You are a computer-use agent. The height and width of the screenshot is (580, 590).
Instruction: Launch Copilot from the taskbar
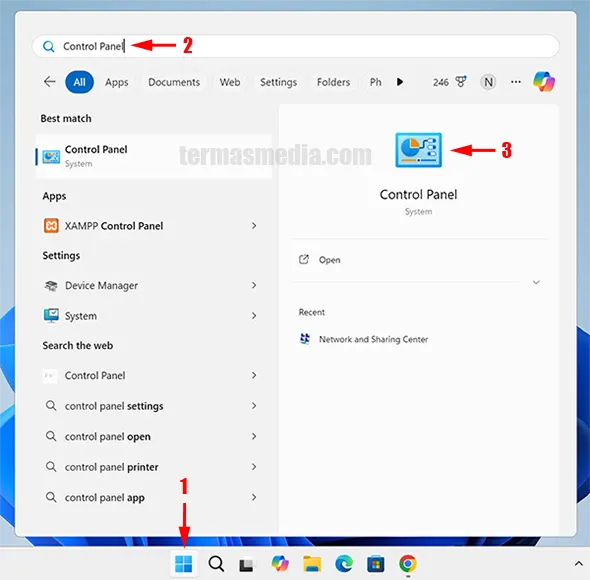pos(280,563)
